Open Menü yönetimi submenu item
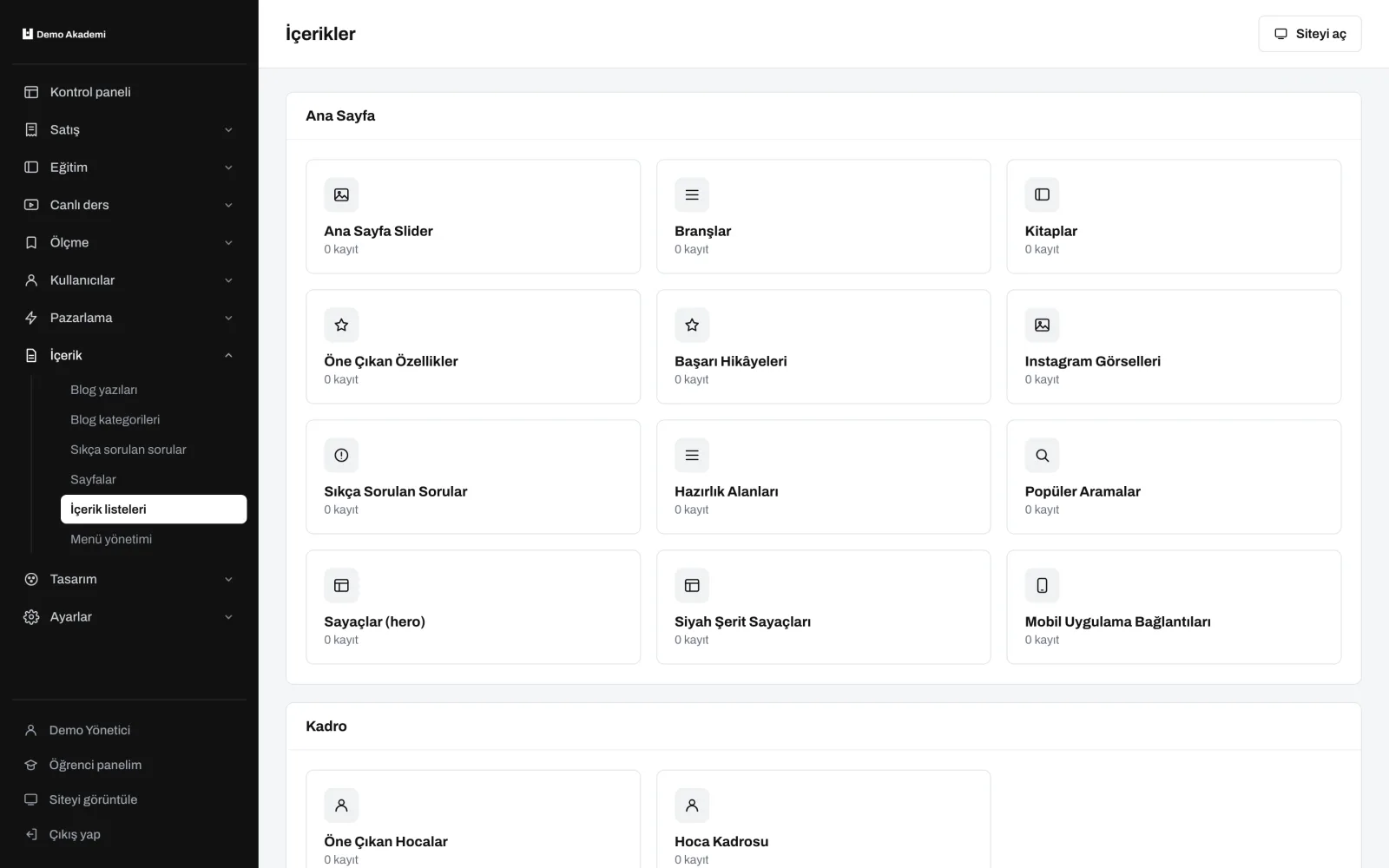Screen dimensions: 1389x868 (x=154, y=539)
